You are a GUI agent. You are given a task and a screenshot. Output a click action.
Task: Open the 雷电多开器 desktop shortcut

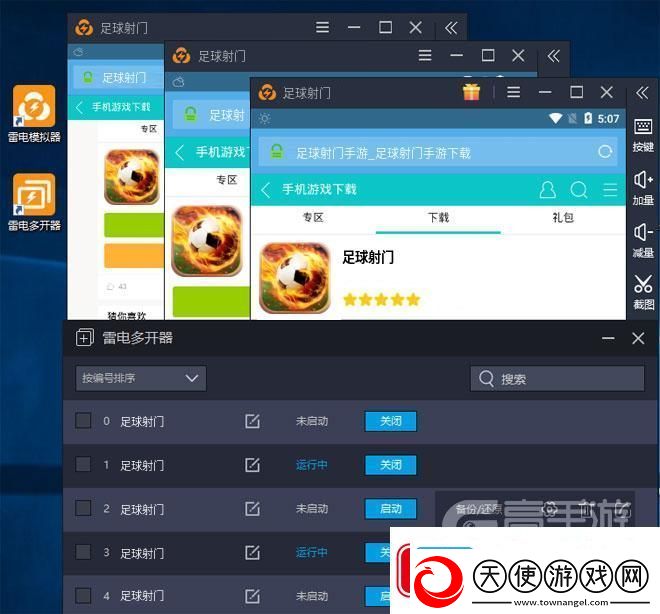(34, 202)
